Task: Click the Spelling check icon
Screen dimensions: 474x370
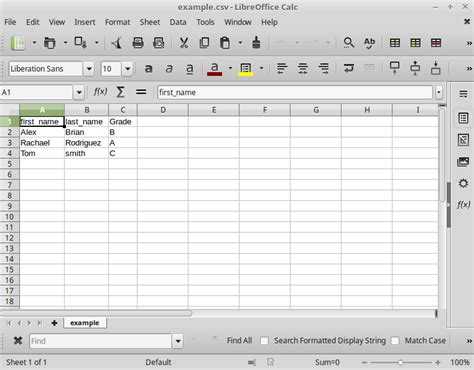Action: (x=369, y=43)
